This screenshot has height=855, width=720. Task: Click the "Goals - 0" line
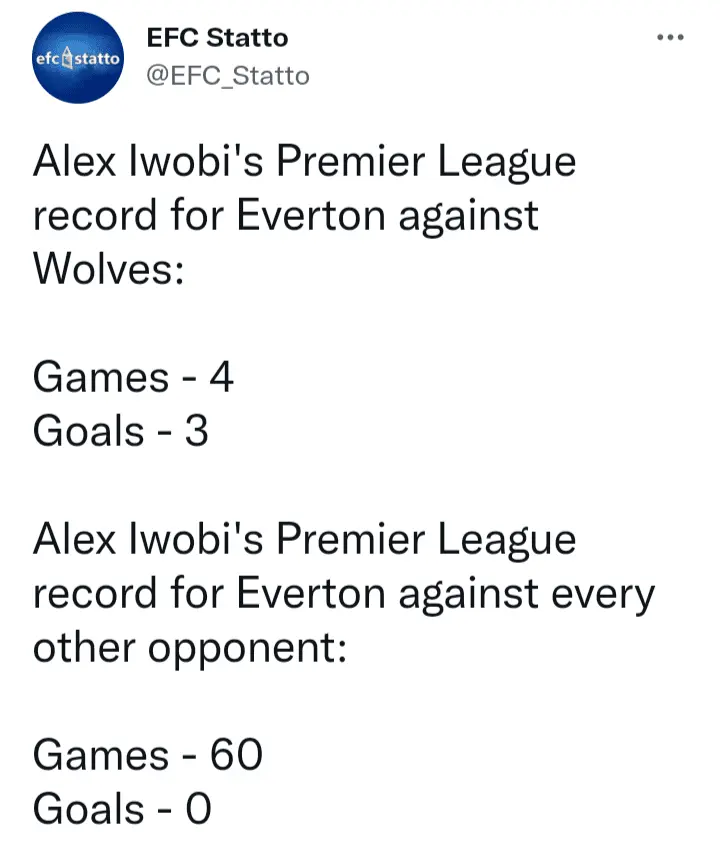pos(123,808)
